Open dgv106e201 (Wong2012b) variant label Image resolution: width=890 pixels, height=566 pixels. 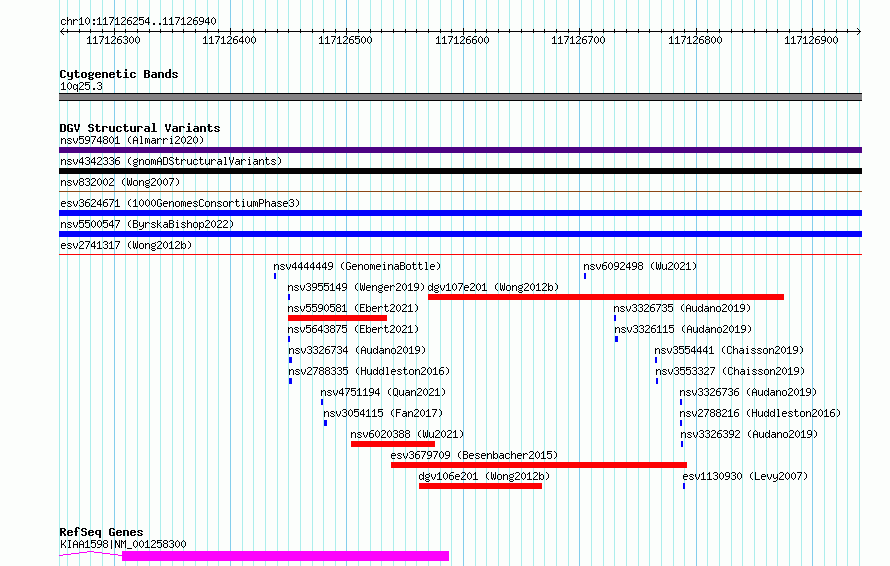[484, 476]
